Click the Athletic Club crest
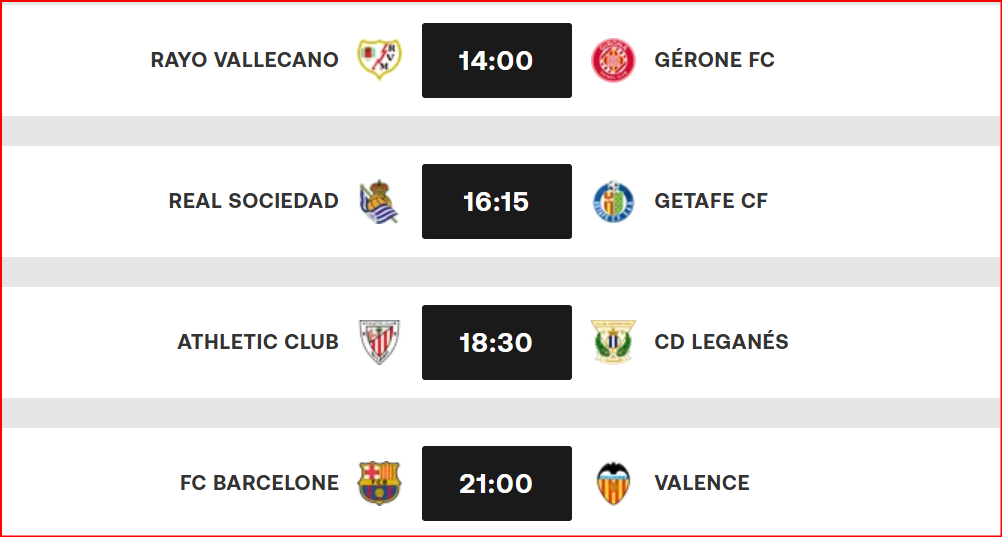The image size is (1002, 537). (379, 342)
